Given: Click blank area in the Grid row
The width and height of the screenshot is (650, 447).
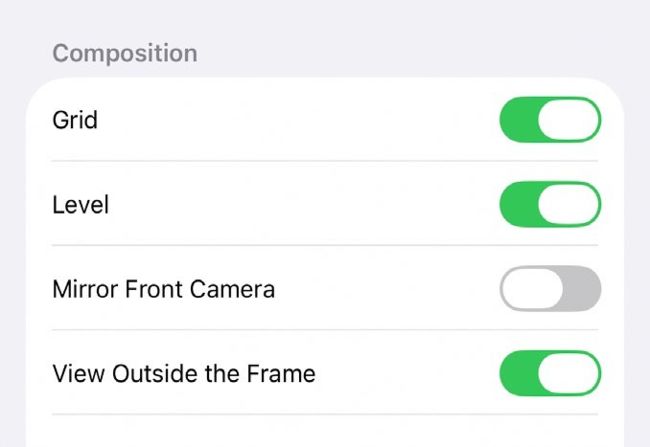Looking at the screenshot, I should click(298, 120).
